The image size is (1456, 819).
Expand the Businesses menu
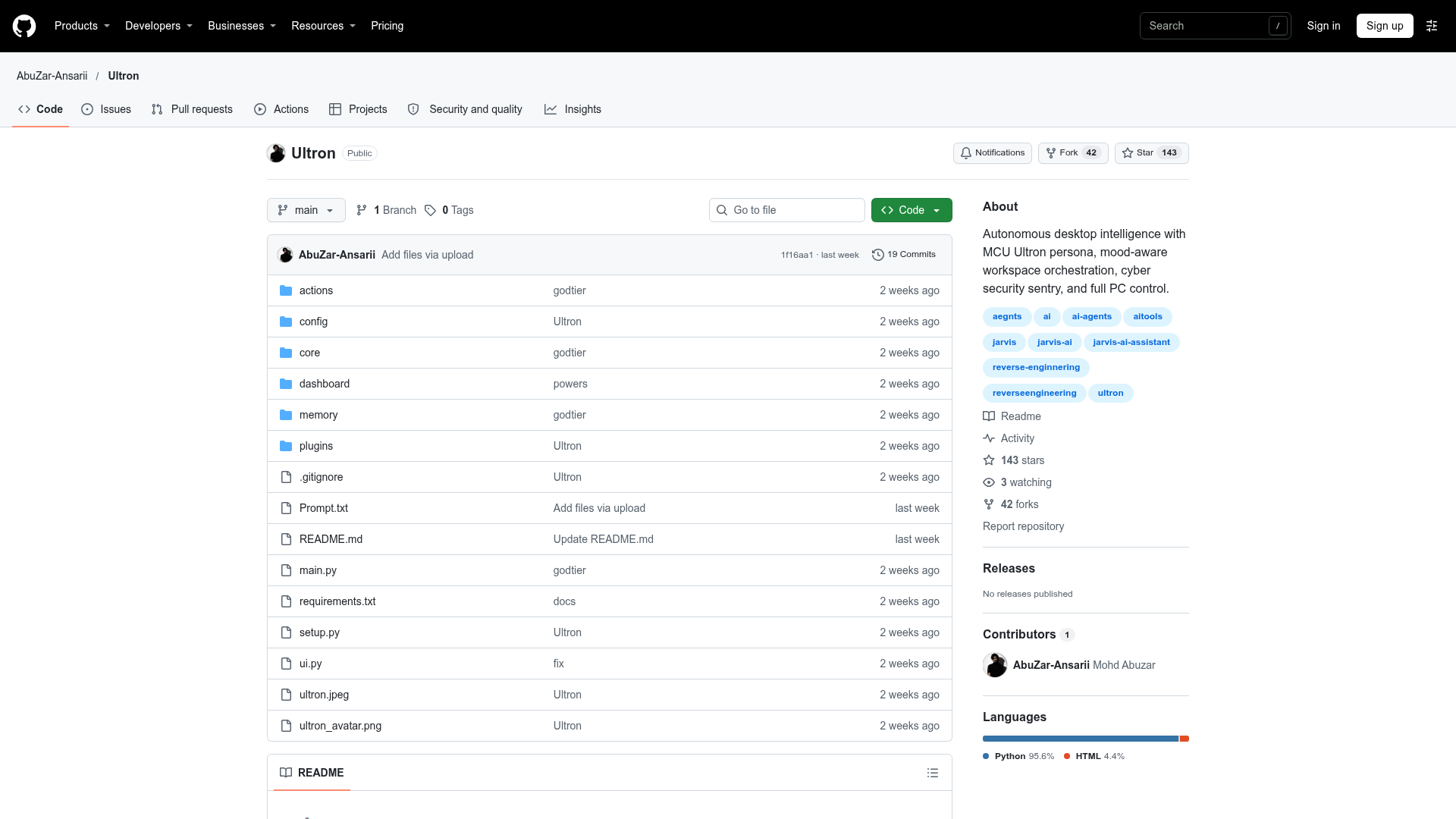[242, 26]
